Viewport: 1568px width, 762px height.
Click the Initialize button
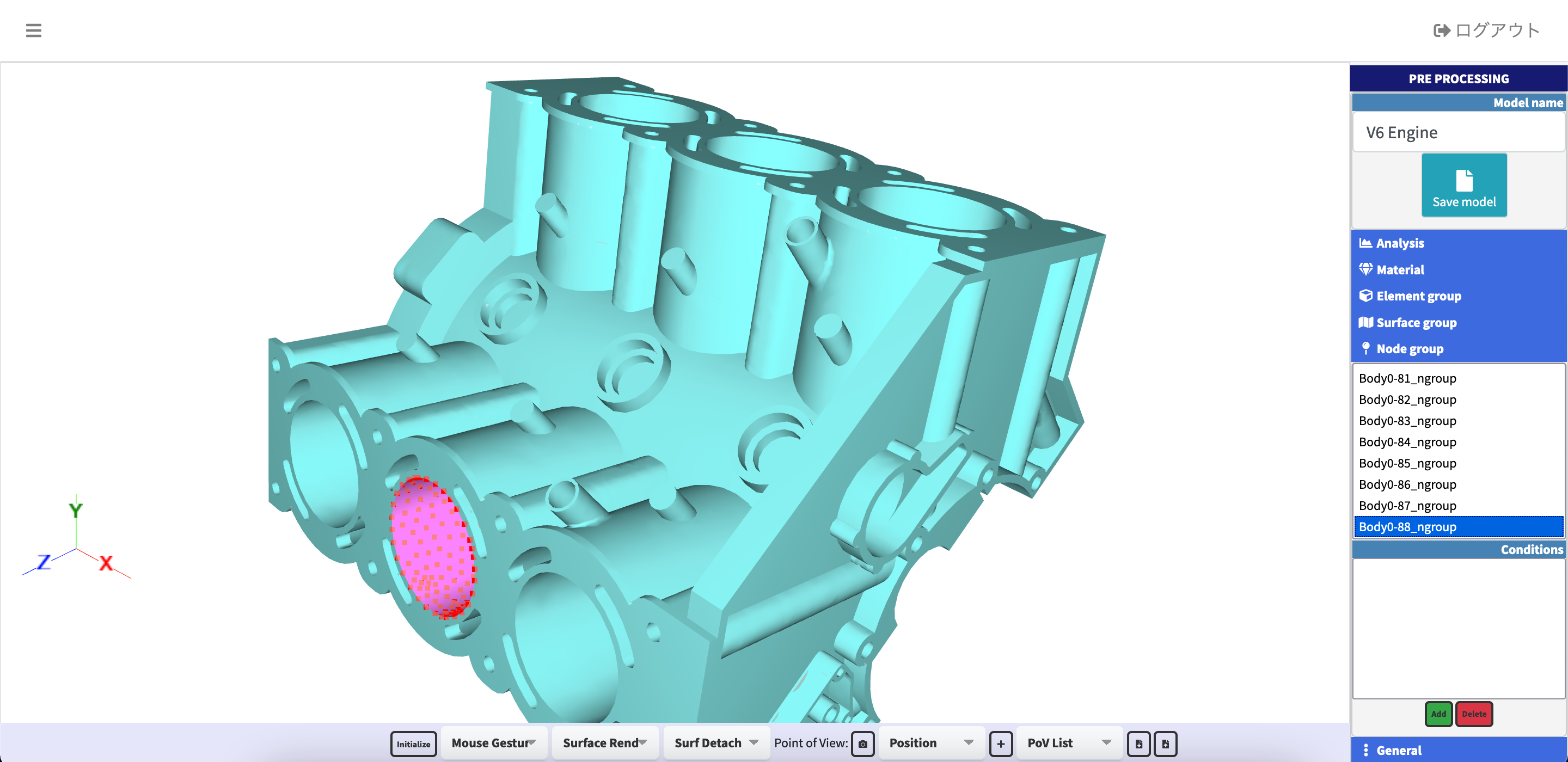coord(413,743)
